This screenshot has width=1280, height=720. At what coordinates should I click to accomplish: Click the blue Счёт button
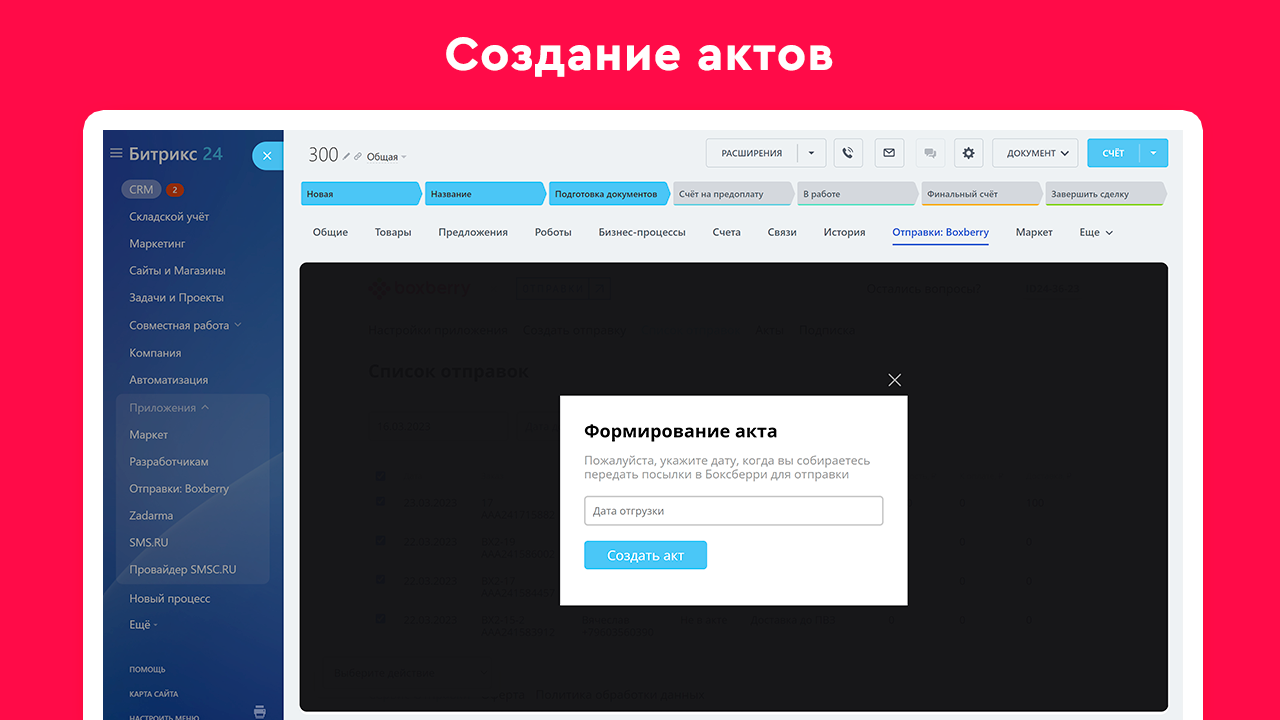coord(1113,153)
